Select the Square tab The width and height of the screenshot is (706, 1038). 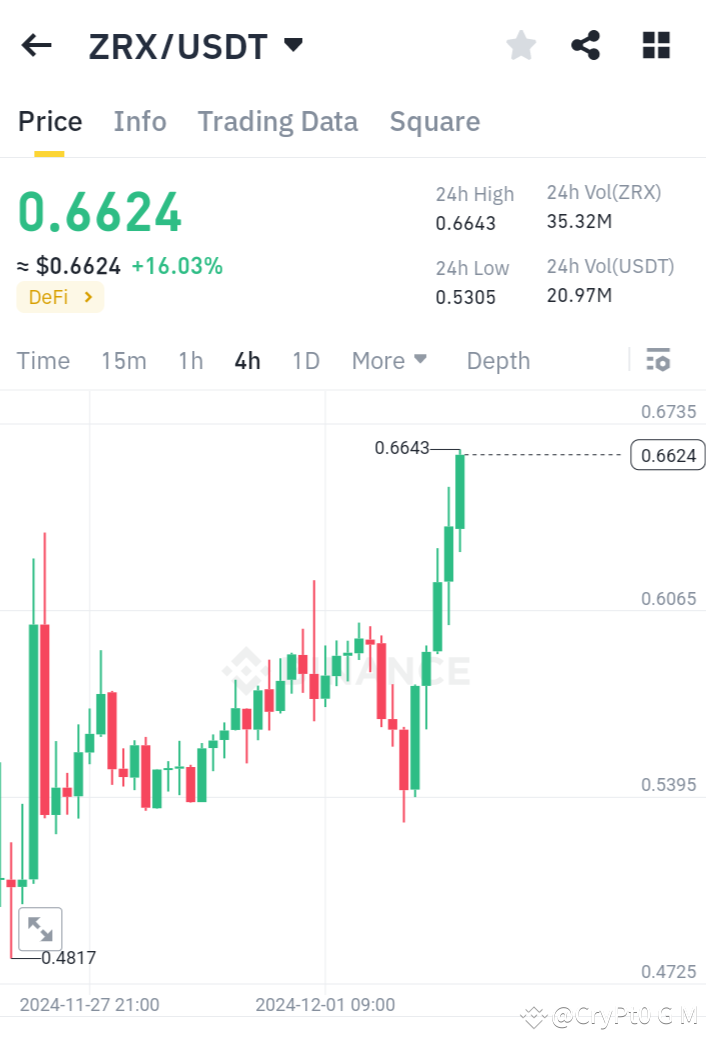click(x=435, y=121)
